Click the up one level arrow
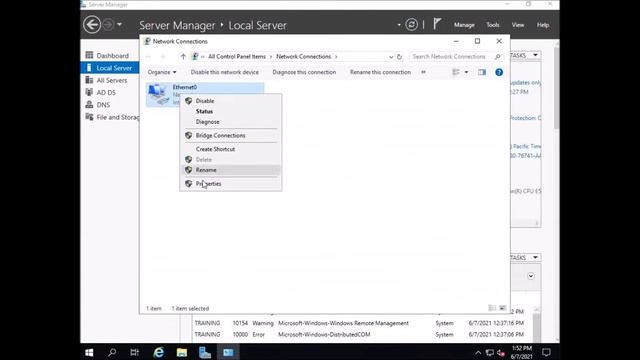640x360 pixels. click(183, 56)
